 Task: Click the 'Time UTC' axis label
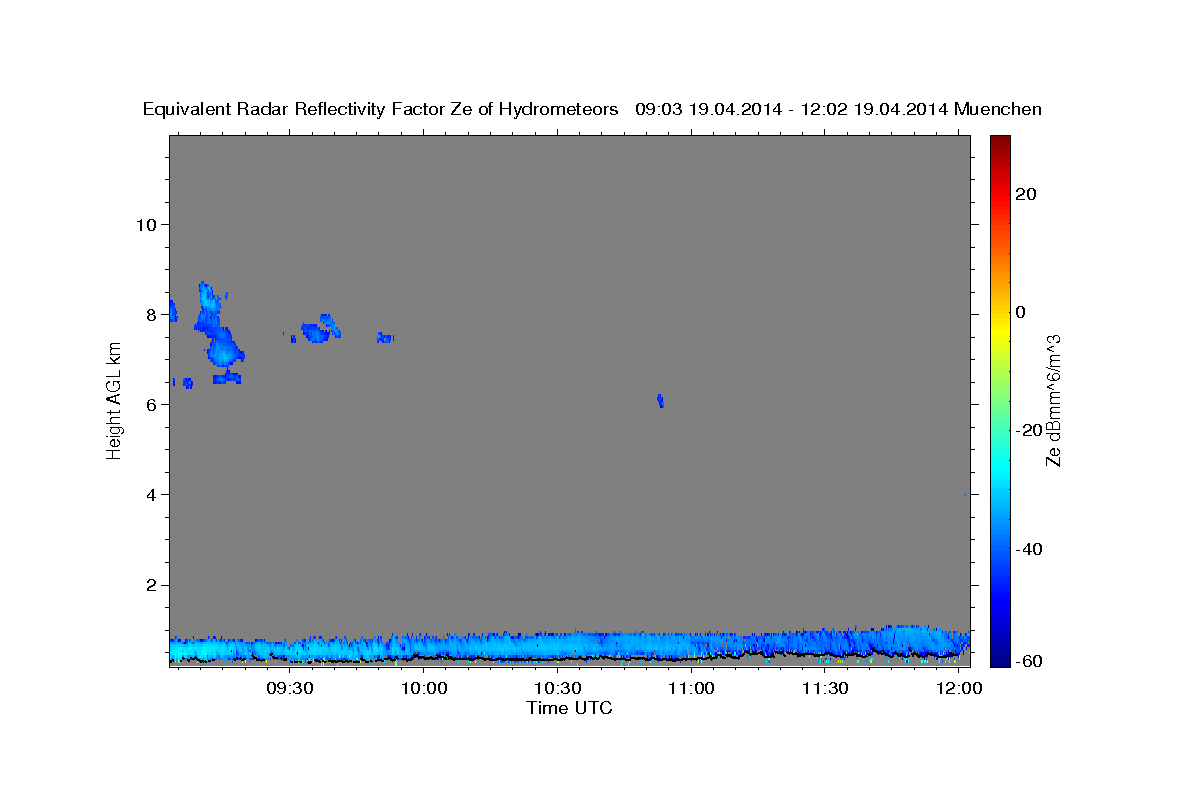click(x=569, y=708)
